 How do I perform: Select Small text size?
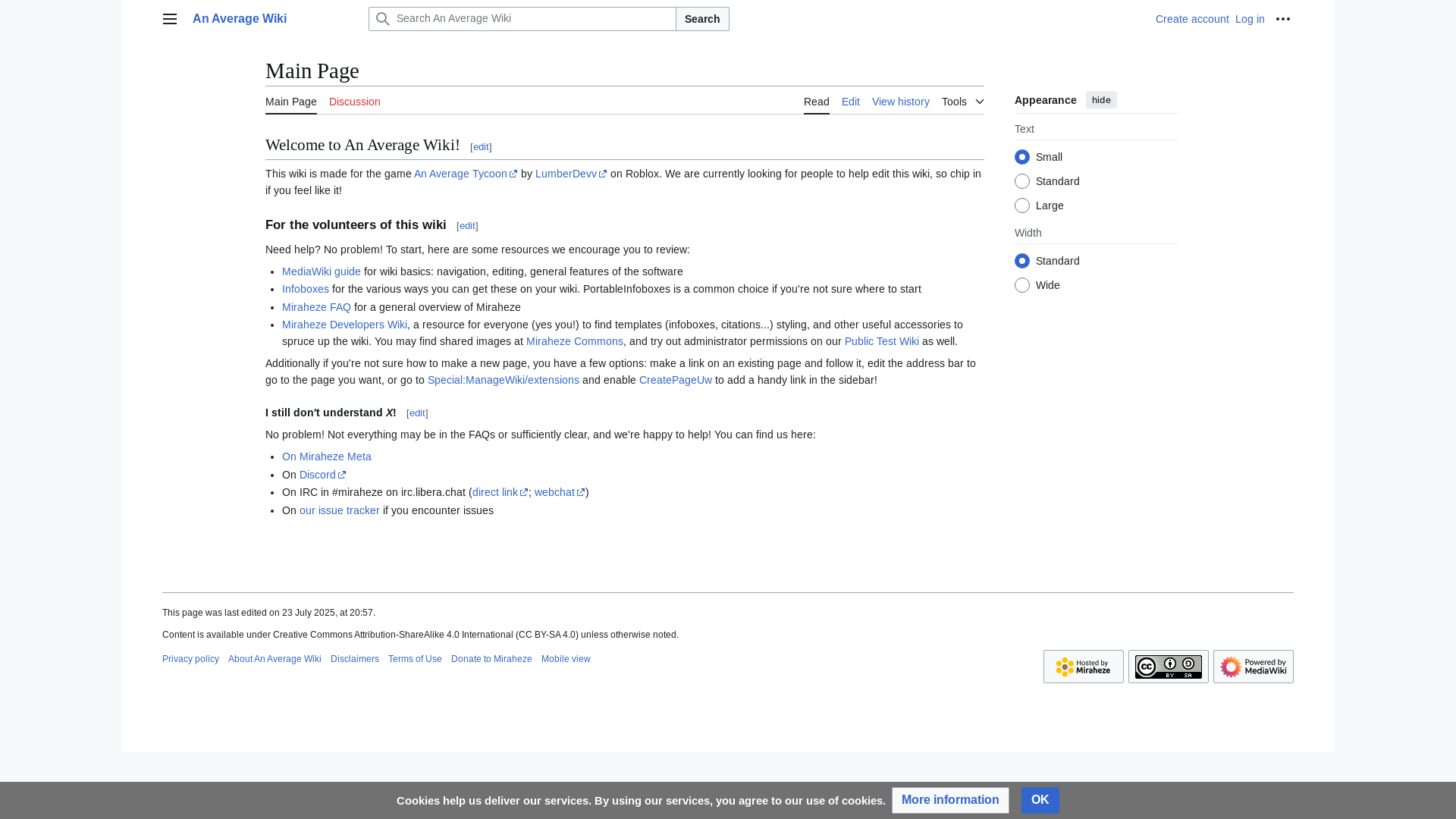pos(1022,157)
